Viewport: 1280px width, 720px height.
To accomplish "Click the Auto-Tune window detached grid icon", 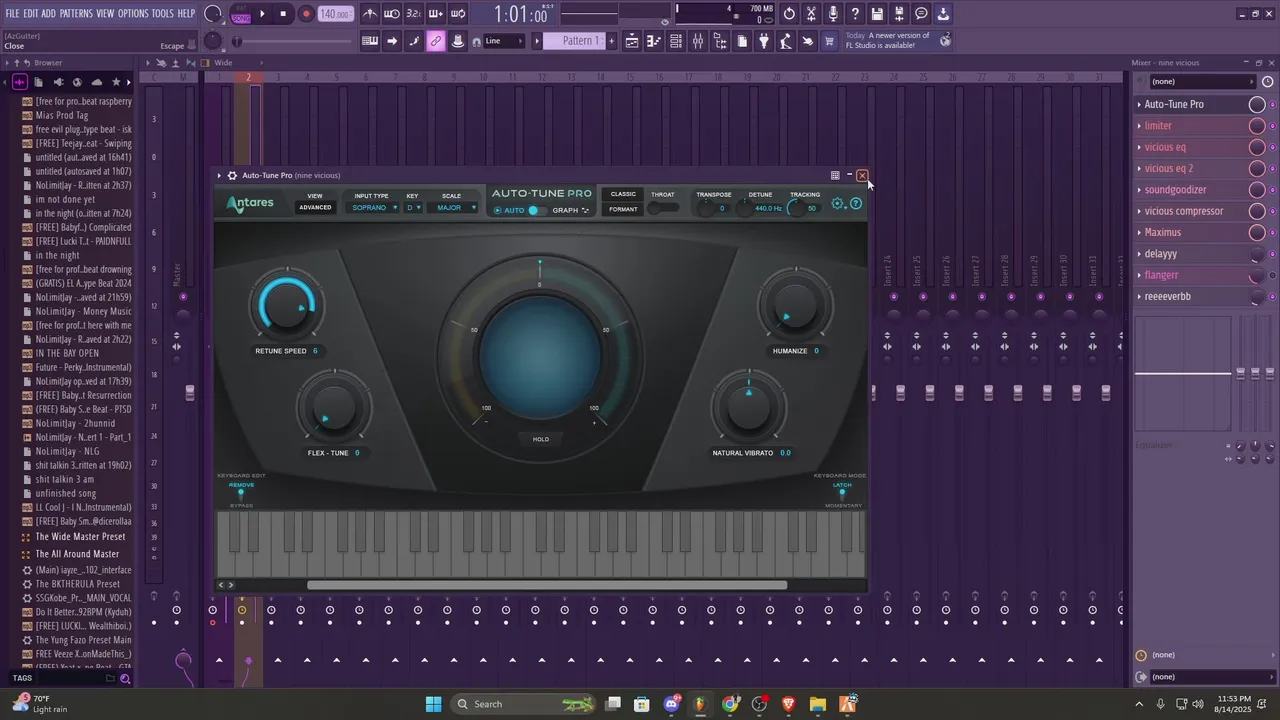I will (x=835, y=175).
